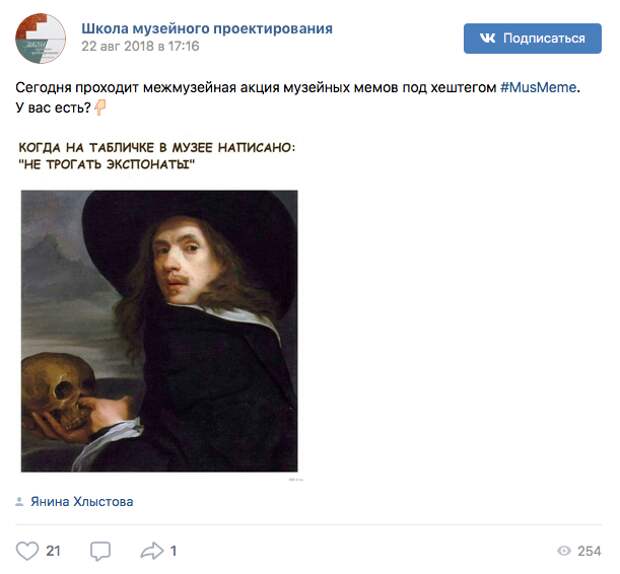Click the share count number 1
620x574 pixels.
(173, 551)
